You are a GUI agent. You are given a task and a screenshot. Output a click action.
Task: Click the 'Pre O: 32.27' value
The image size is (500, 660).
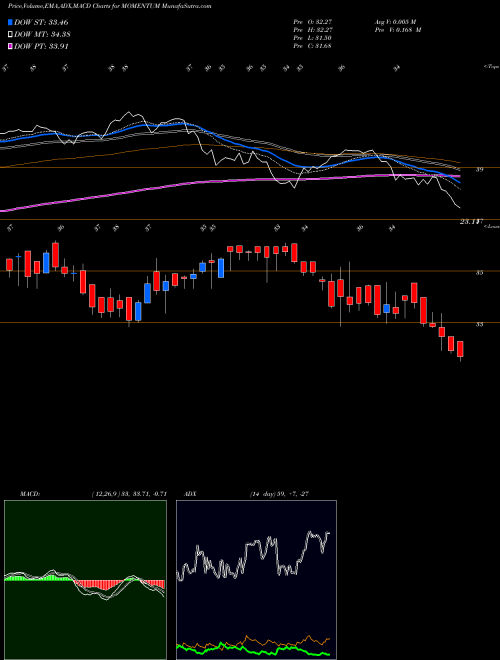coord(313,21)
